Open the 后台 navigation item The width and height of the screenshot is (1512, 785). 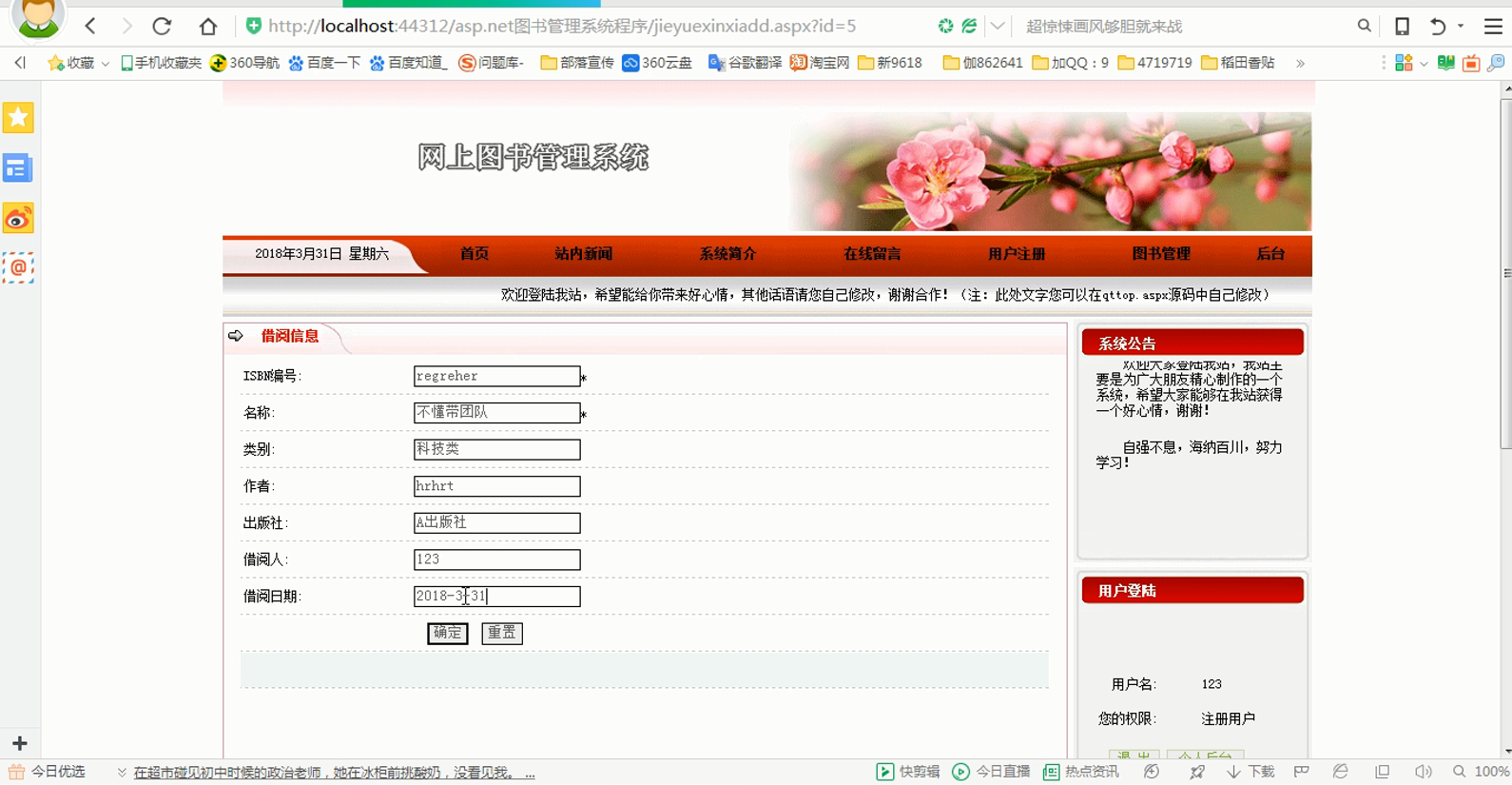point(1270,254)
